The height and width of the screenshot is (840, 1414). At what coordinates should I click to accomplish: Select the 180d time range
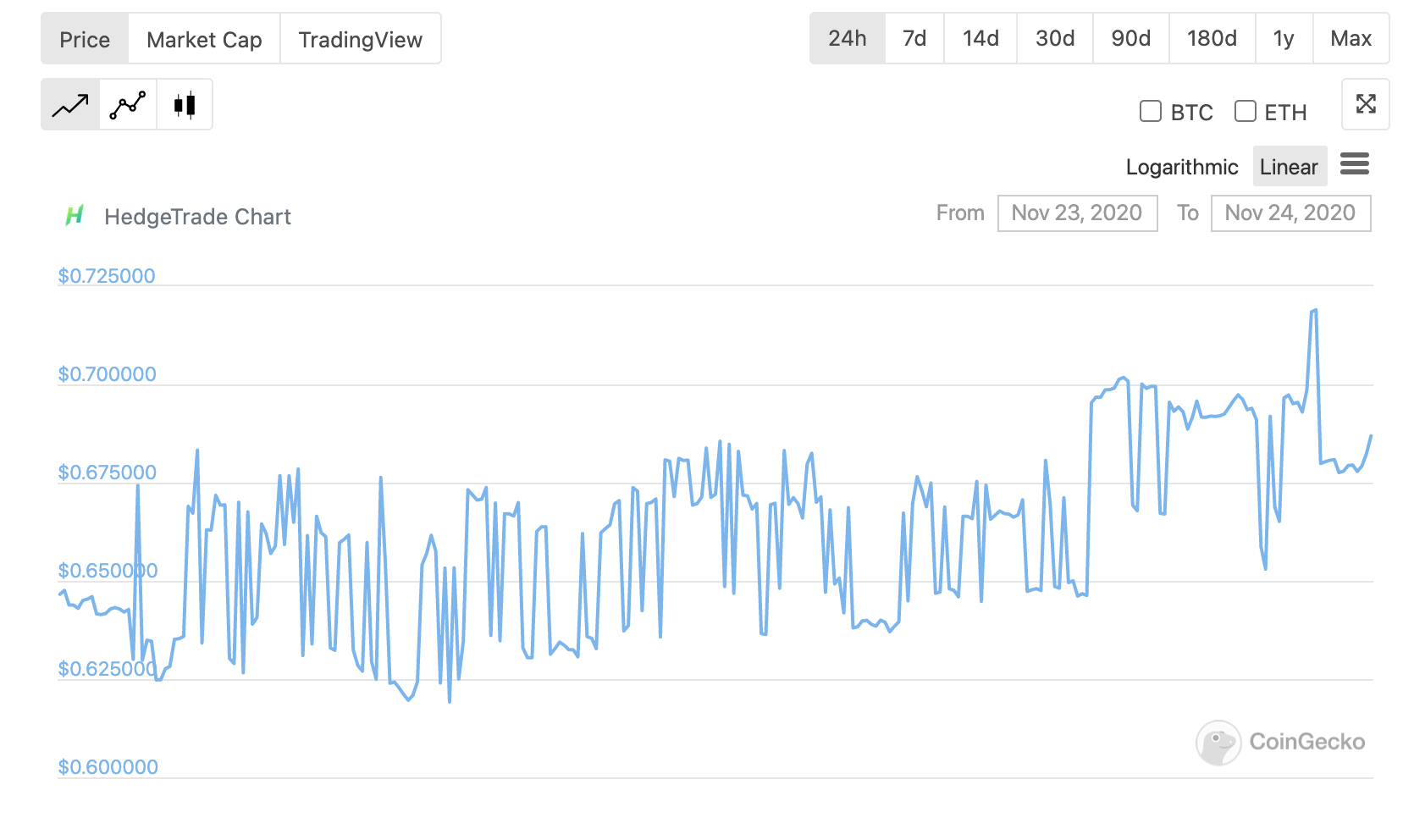tap(1212, 38)
